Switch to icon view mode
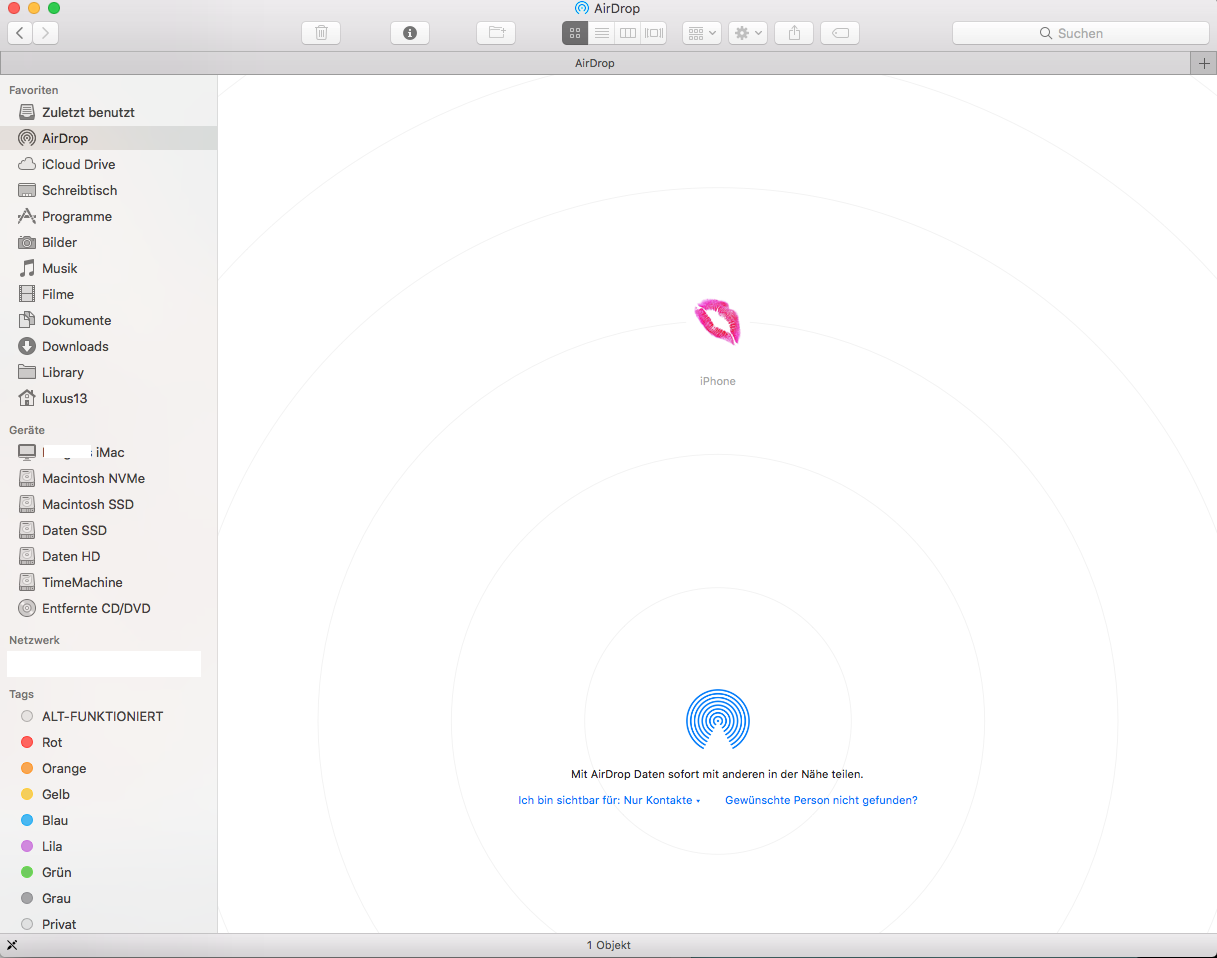The width and height of the screenshot is (1217, 958). point(575,33)
